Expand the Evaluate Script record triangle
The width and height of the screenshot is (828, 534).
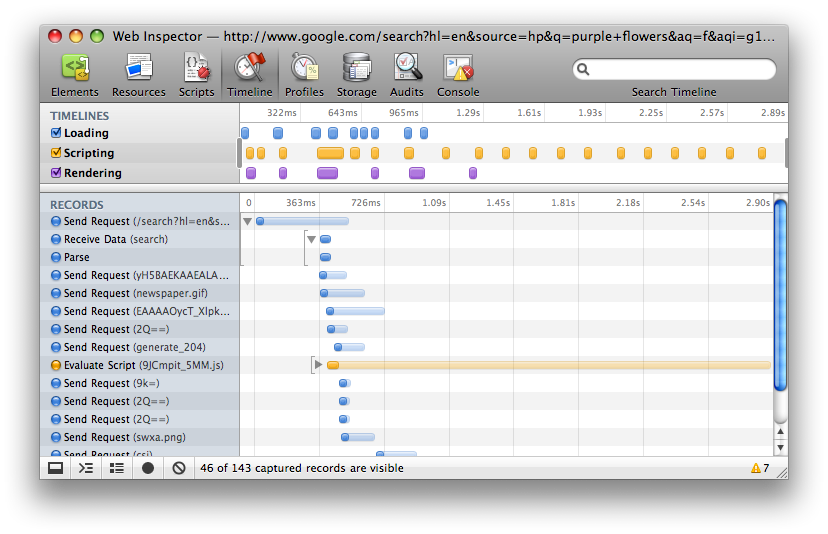click(319, 365)
